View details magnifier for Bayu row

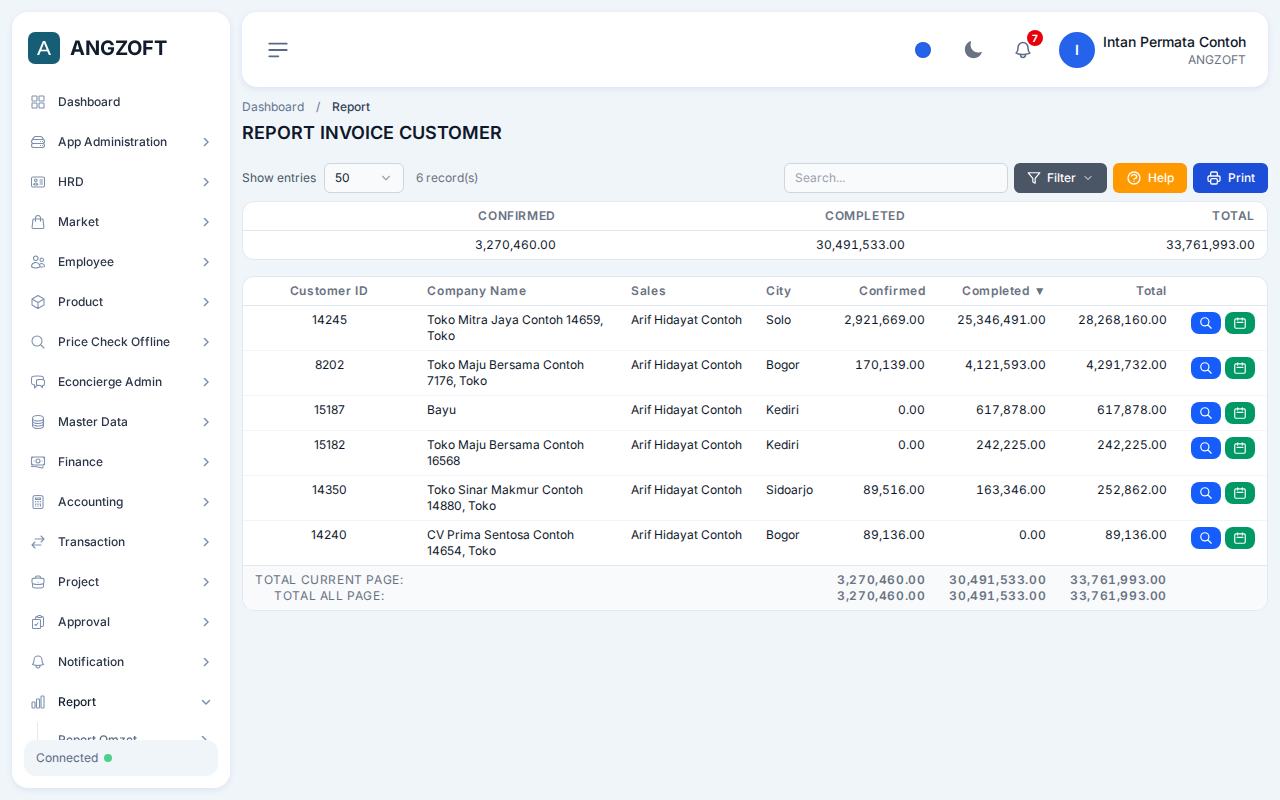pos(1206,413)
